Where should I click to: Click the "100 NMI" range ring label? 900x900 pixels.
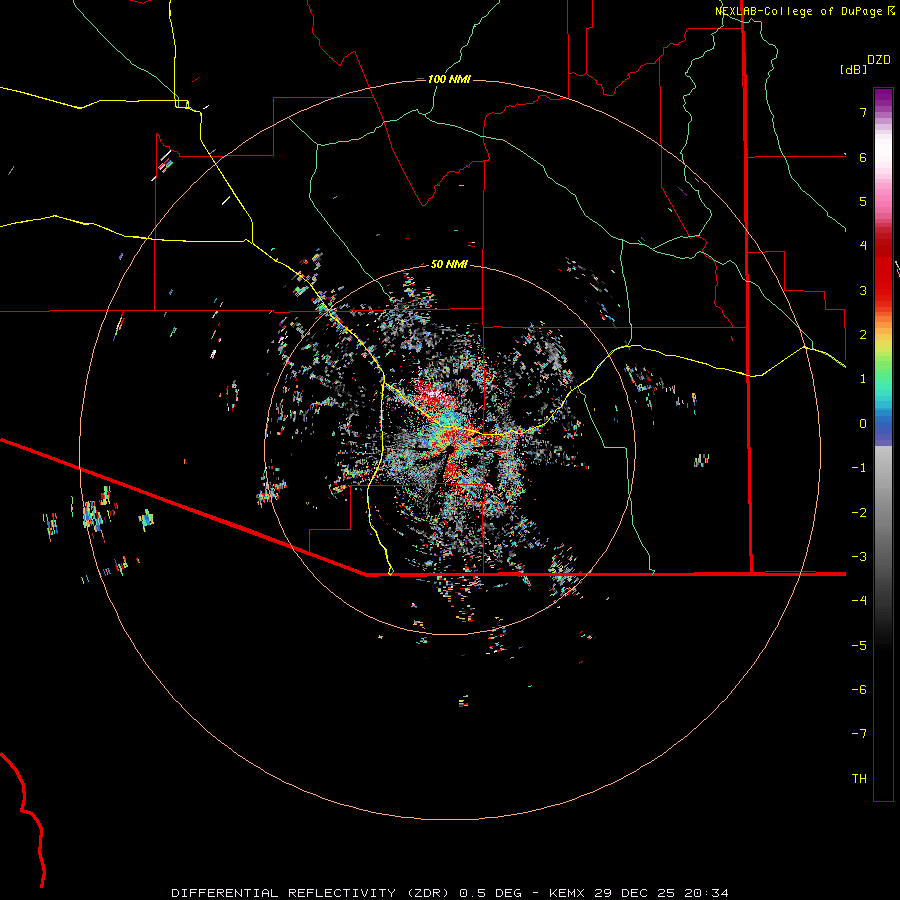pyautogui.click(x=449, y=79)
